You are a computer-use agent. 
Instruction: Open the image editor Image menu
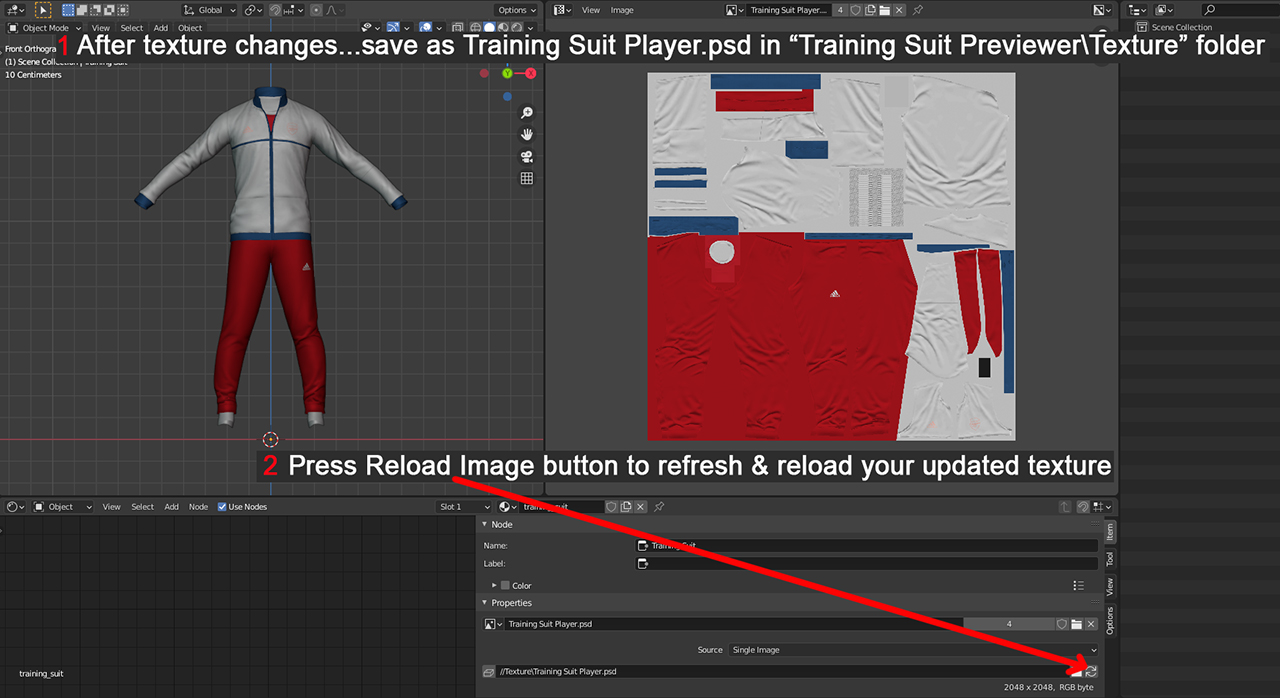(x=622, y=10)
